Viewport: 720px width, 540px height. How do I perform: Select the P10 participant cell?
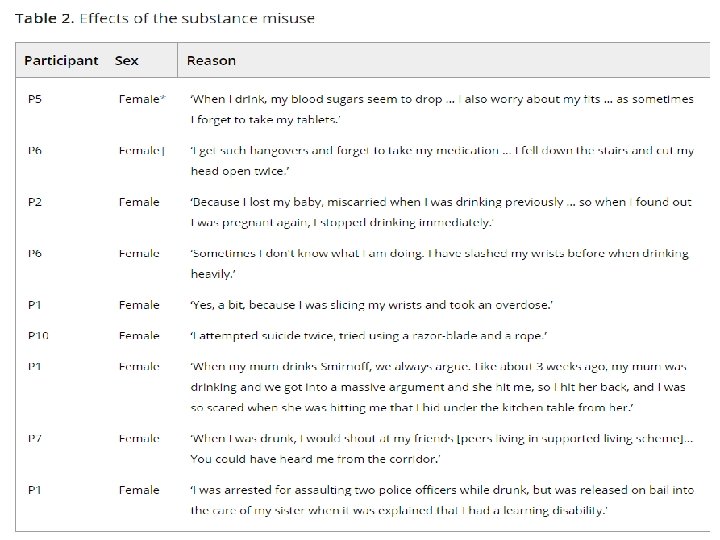(x=38, y=336)
